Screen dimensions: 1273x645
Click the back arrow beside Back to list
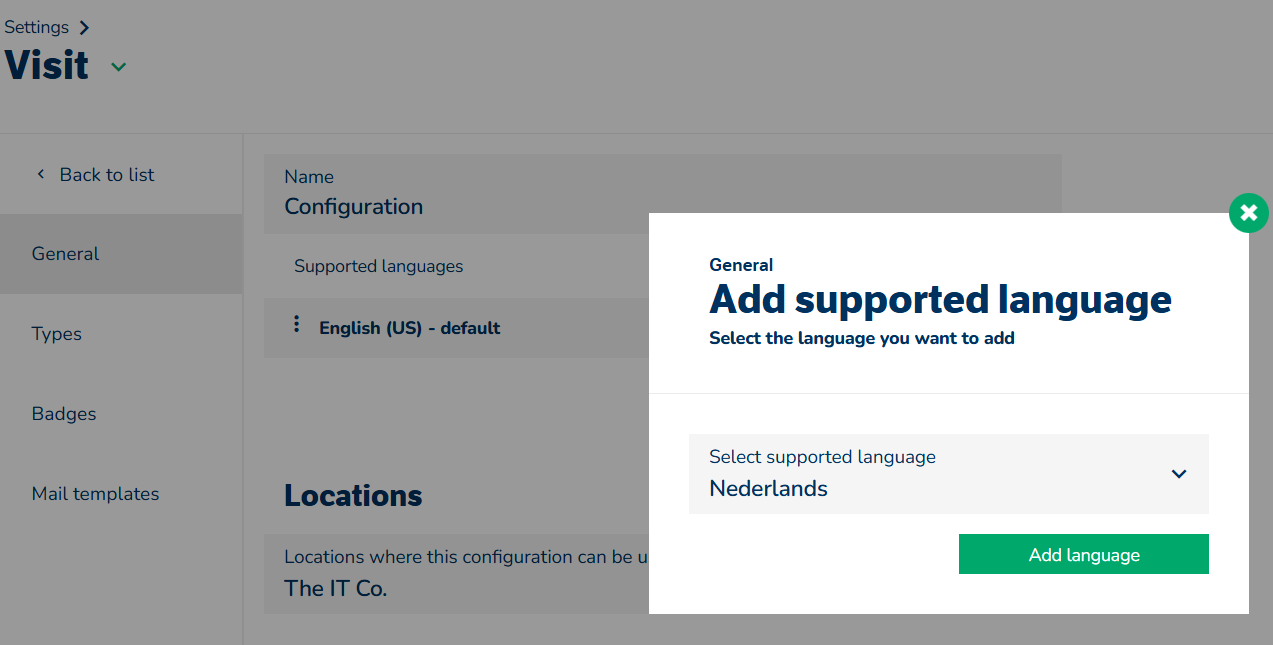41,174
